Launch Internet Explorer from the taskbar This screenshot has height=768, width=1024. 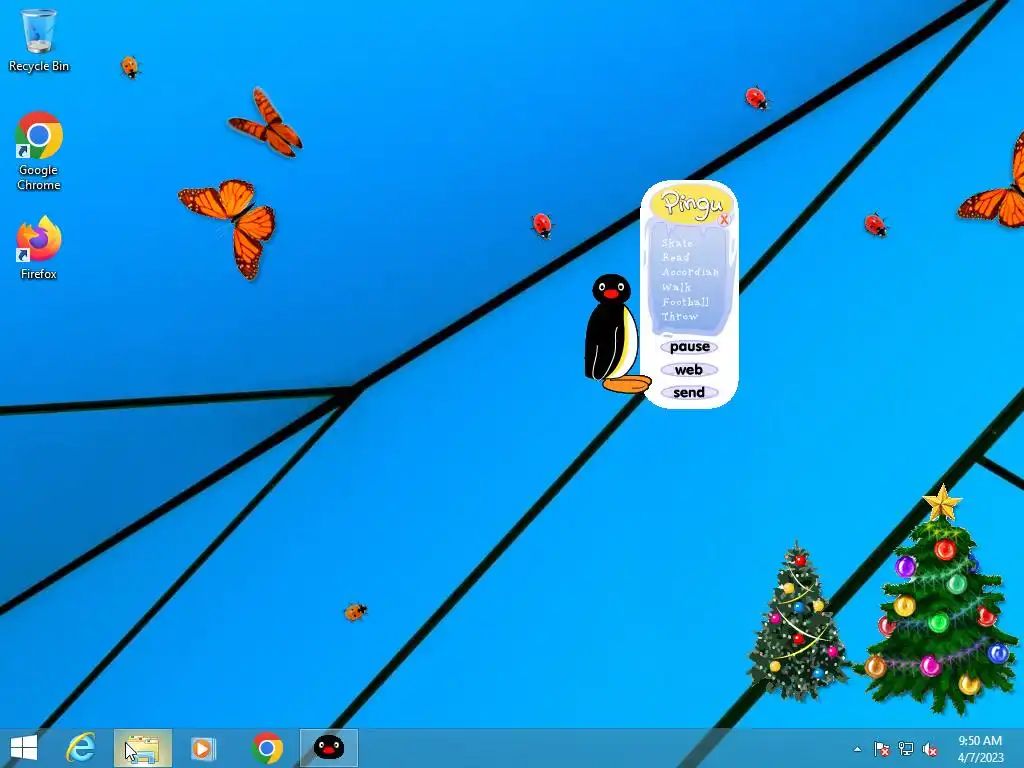[x=81, y=748]
